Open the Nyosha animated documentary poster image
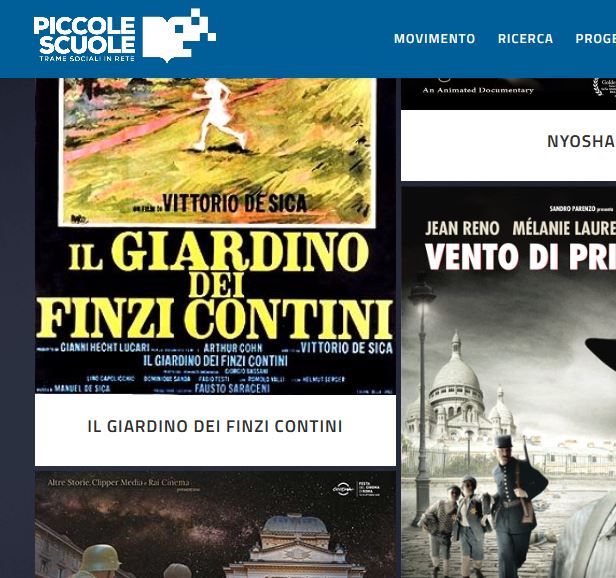This screenshot has height=578, width=616. coord(508,94)
